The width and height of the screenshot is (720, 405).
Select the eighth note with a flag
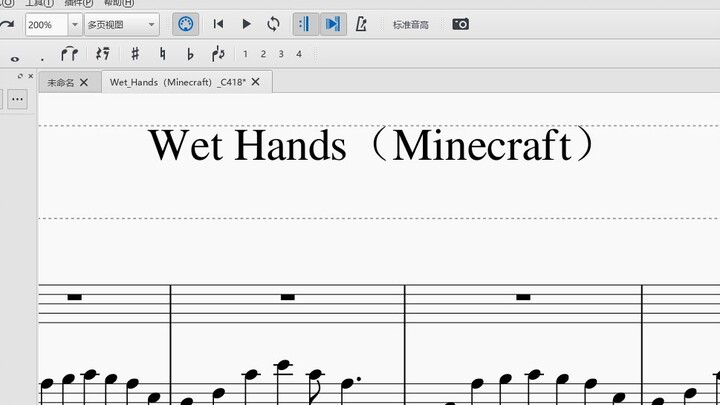pyautogui.click(x=315, y=386)
